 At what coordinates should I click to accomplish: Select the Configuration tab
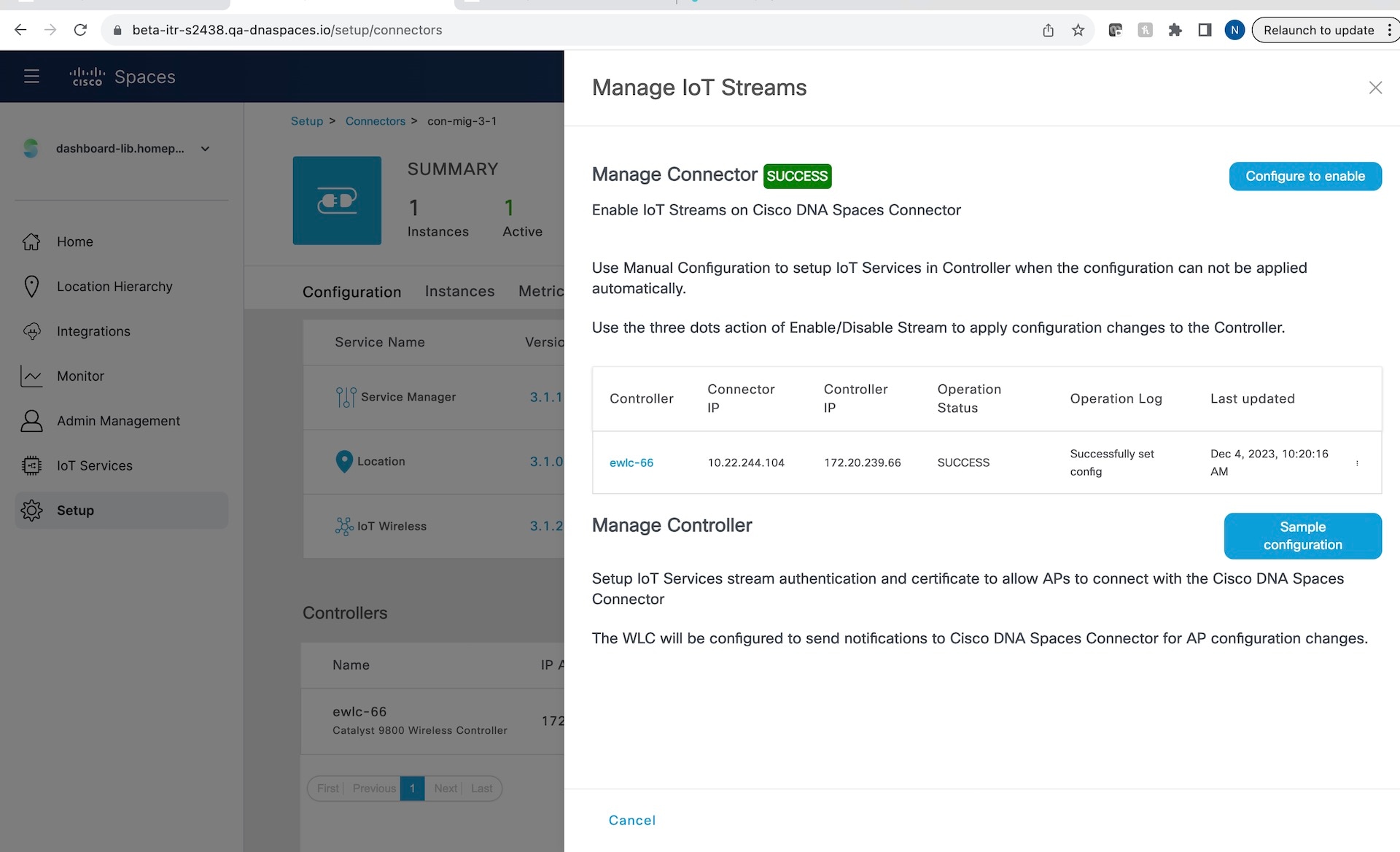tap(351, 292)
